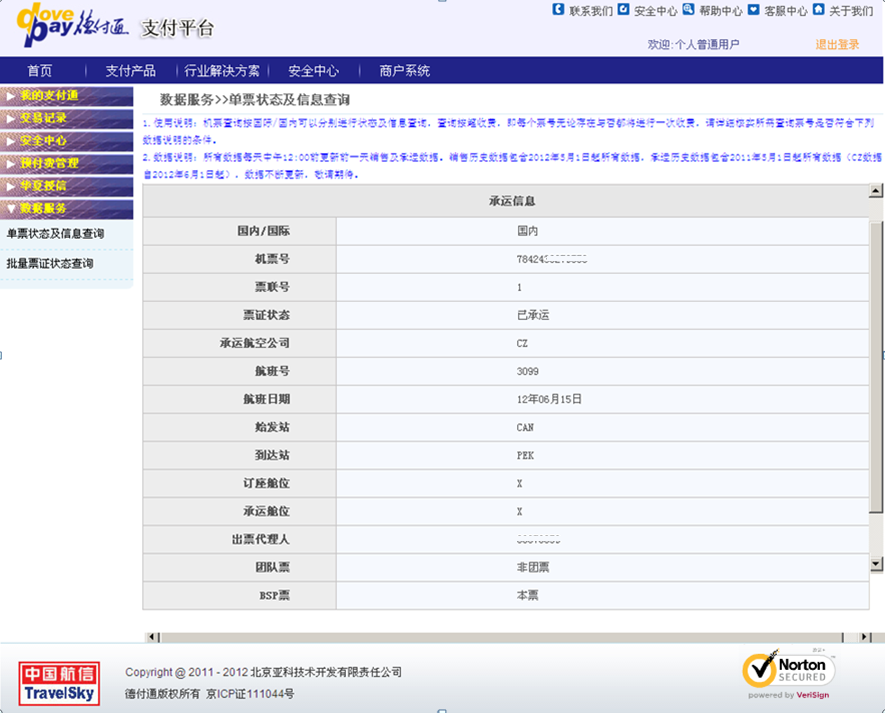Click the 中国航信 TravelSky logo
This screenshot has height=713, width=885.
pyautogui.click(x=60, y=682)
